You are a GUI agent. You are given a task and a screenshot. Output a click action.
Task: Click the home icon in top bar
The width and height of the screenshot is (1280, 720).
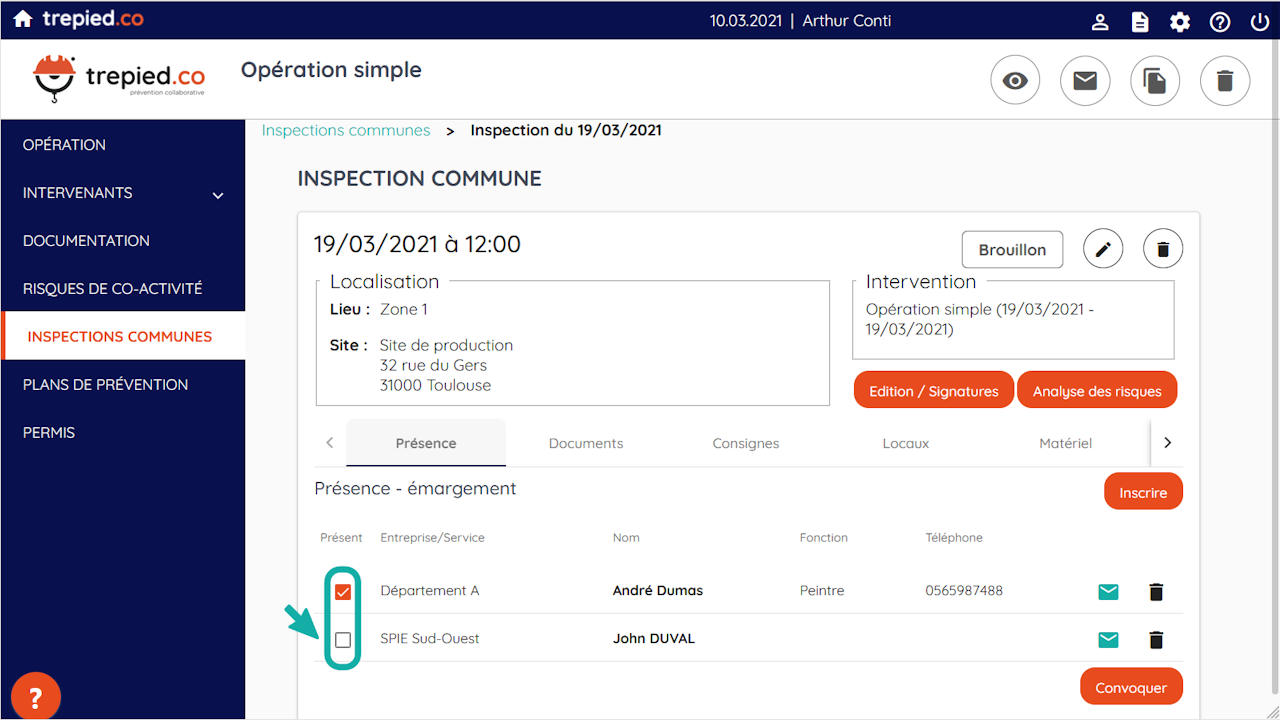point(23,20)
